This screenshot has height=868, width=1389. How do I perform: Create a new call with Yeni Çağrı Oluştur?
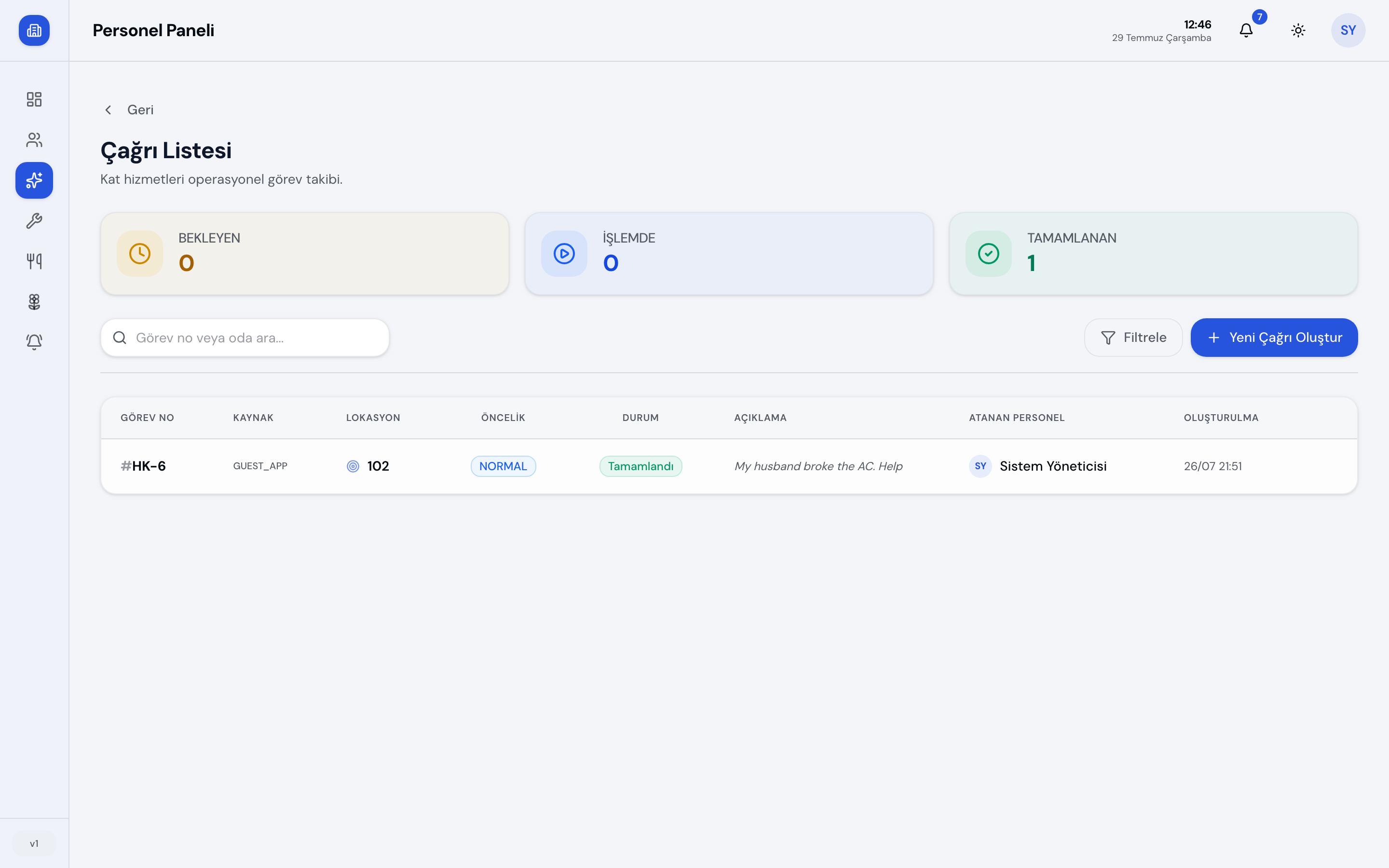[x=1274, y=338]
